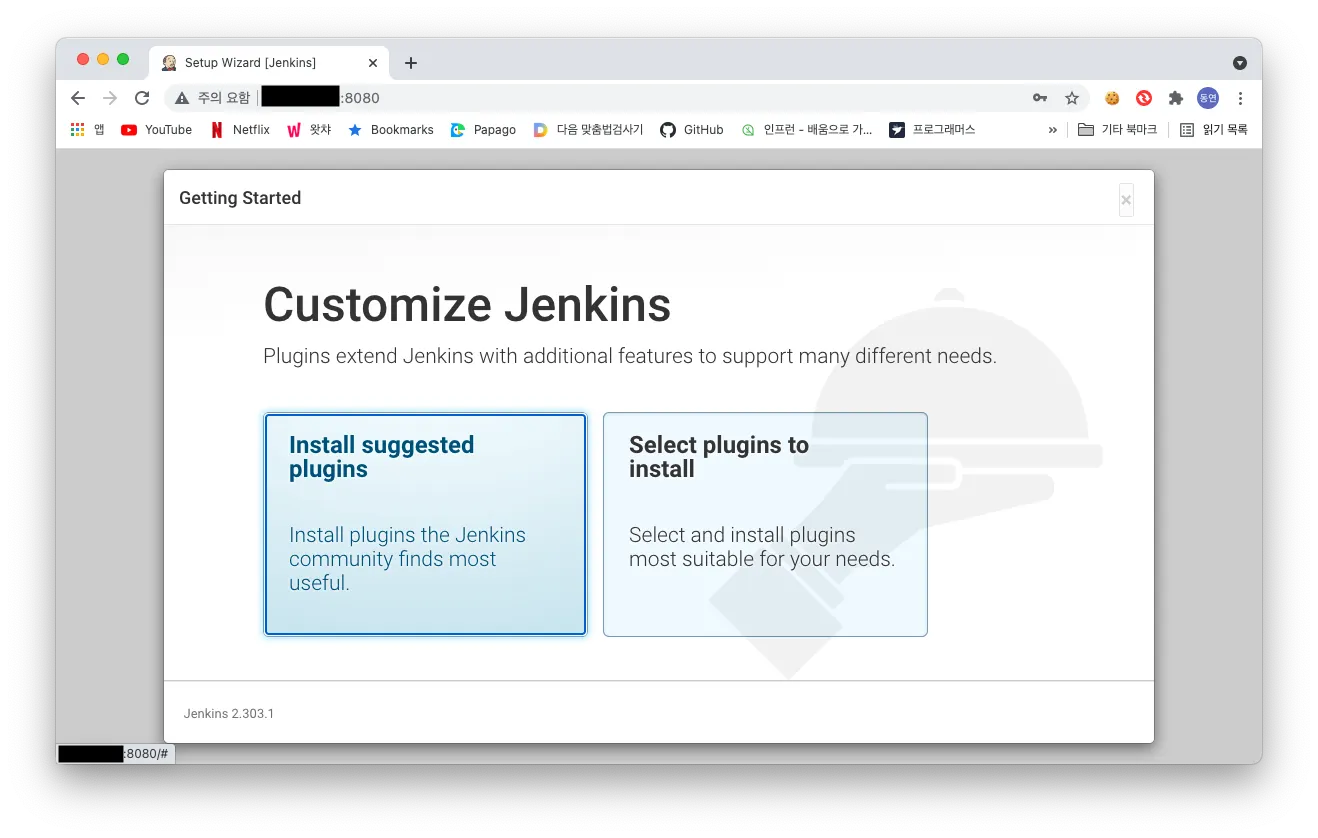Open the 인프런 bookmark
1318x838 pixels.
[807, 130]
